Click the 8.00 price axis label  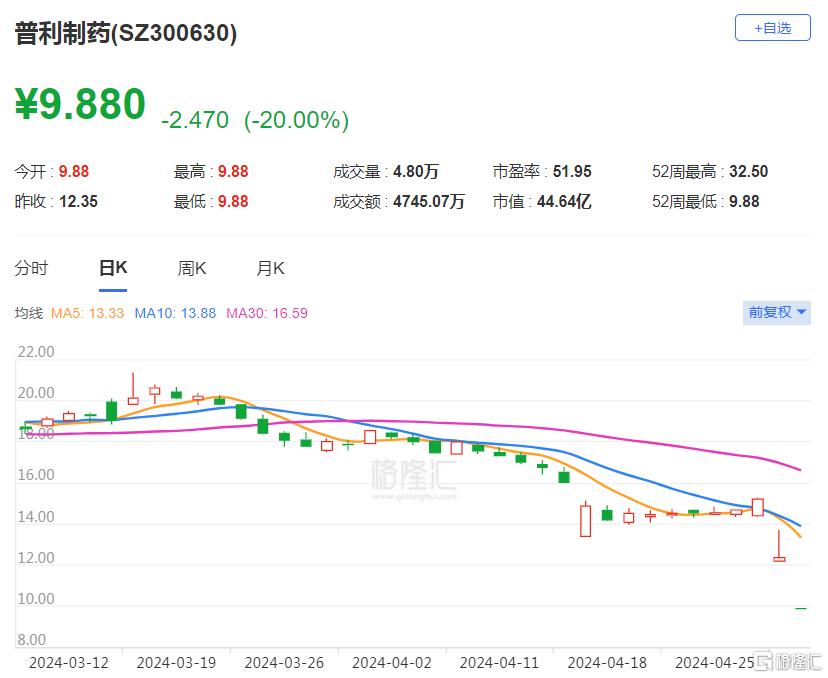coord(32,639)
